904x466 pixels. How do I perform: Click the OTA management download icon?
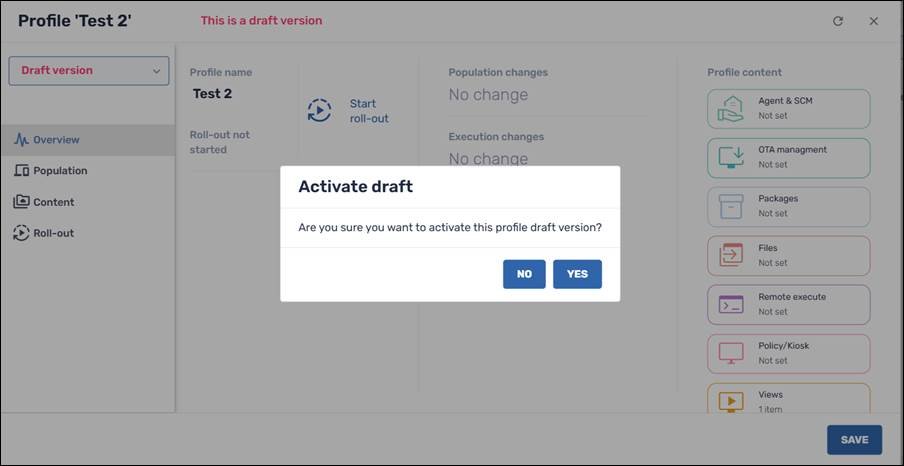(x=731, y=158)
